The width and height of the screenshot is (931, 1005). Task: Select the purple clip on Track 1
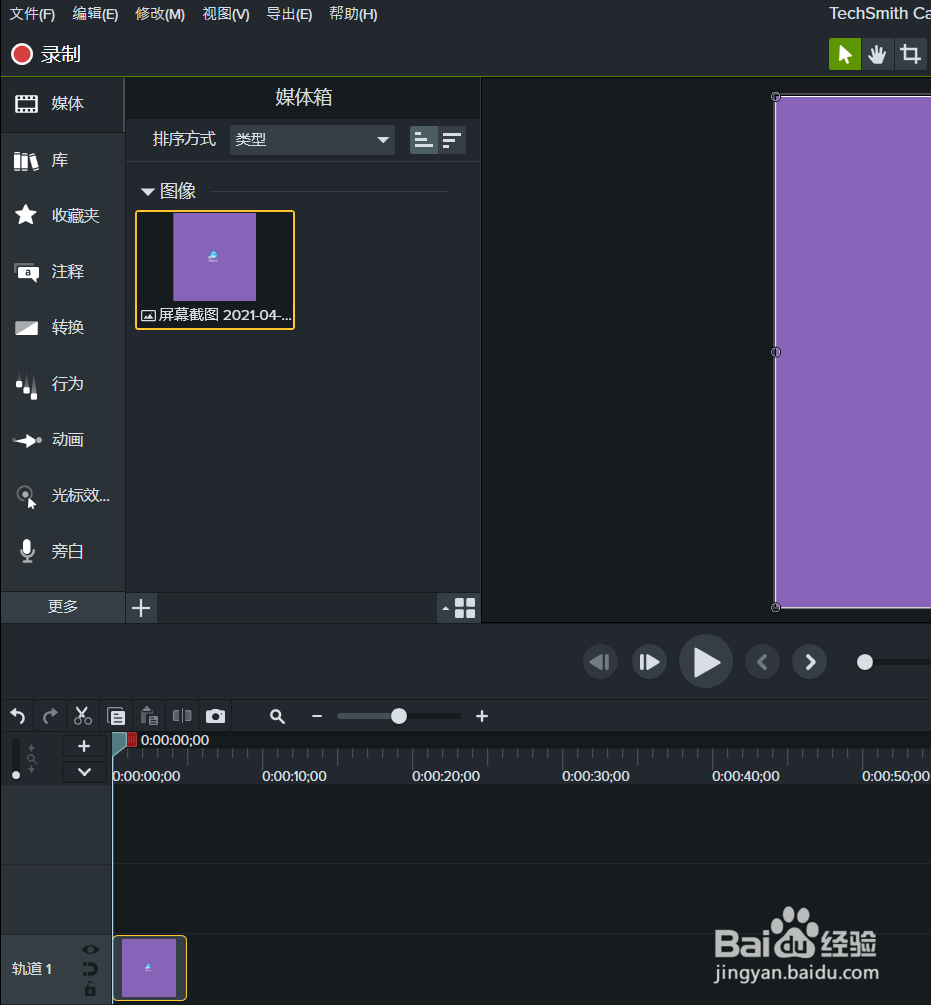point(149,968)
